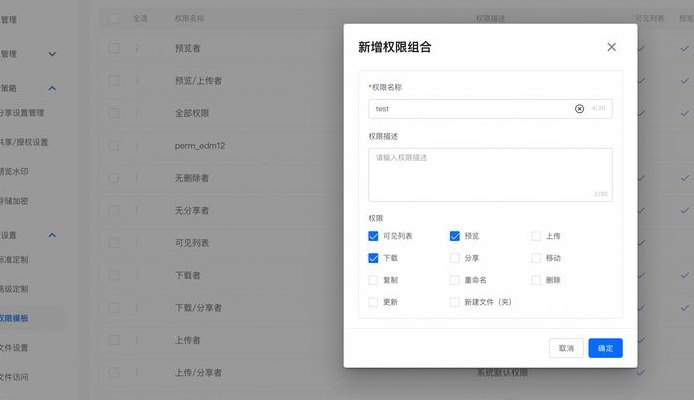Tick the checkbox for the 上传/分享者 row
Viewport: 694px width, 400px height.
tap(114, 373)
